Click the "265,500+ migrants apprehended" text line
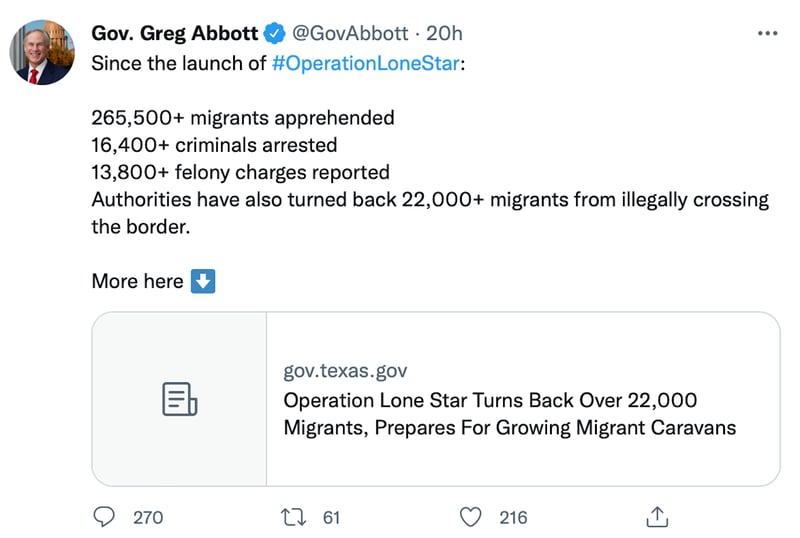 pyautogui.click(x=243, y=117)
